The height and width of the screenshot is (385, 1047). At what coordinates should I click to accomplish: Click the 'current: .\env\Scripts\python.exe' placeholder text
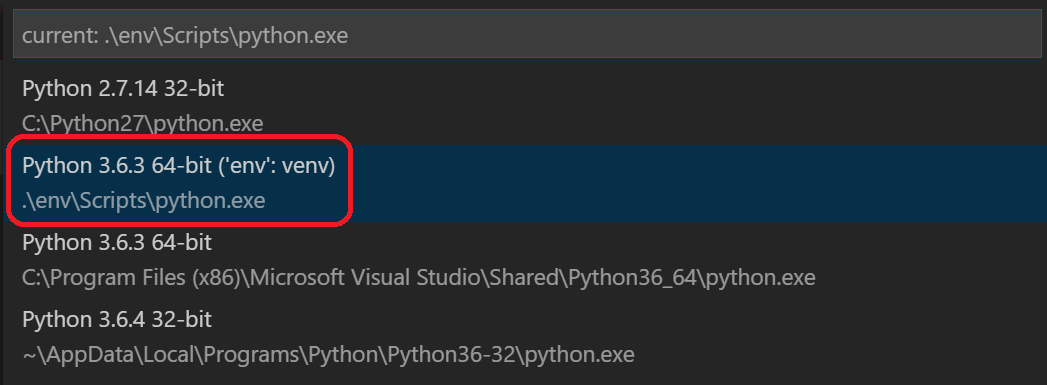(185, 35)
